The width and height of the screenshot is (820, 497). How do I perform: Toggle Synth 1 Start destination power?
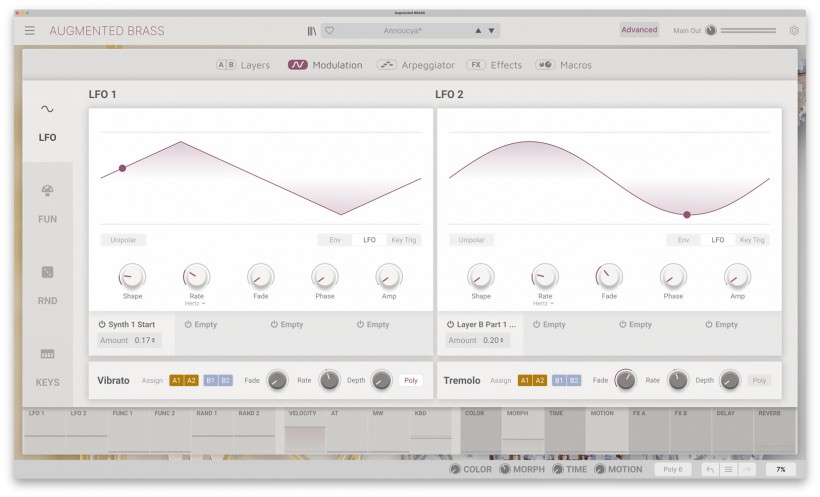(102, 324)
